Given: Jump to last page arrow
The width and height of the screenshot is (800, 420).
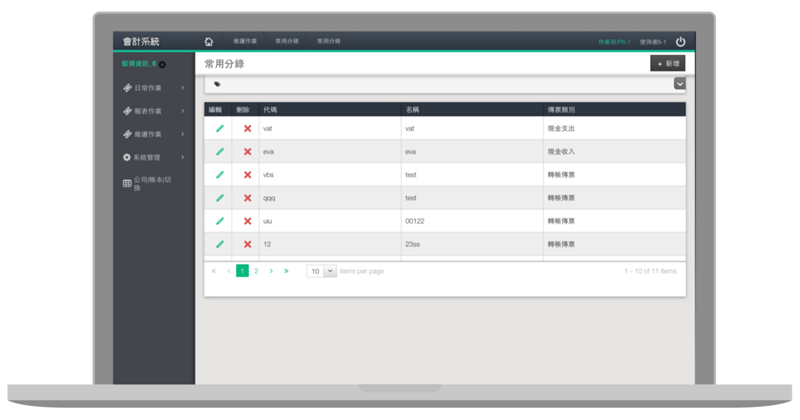Looking at the screenshot, I should (286, 271).
